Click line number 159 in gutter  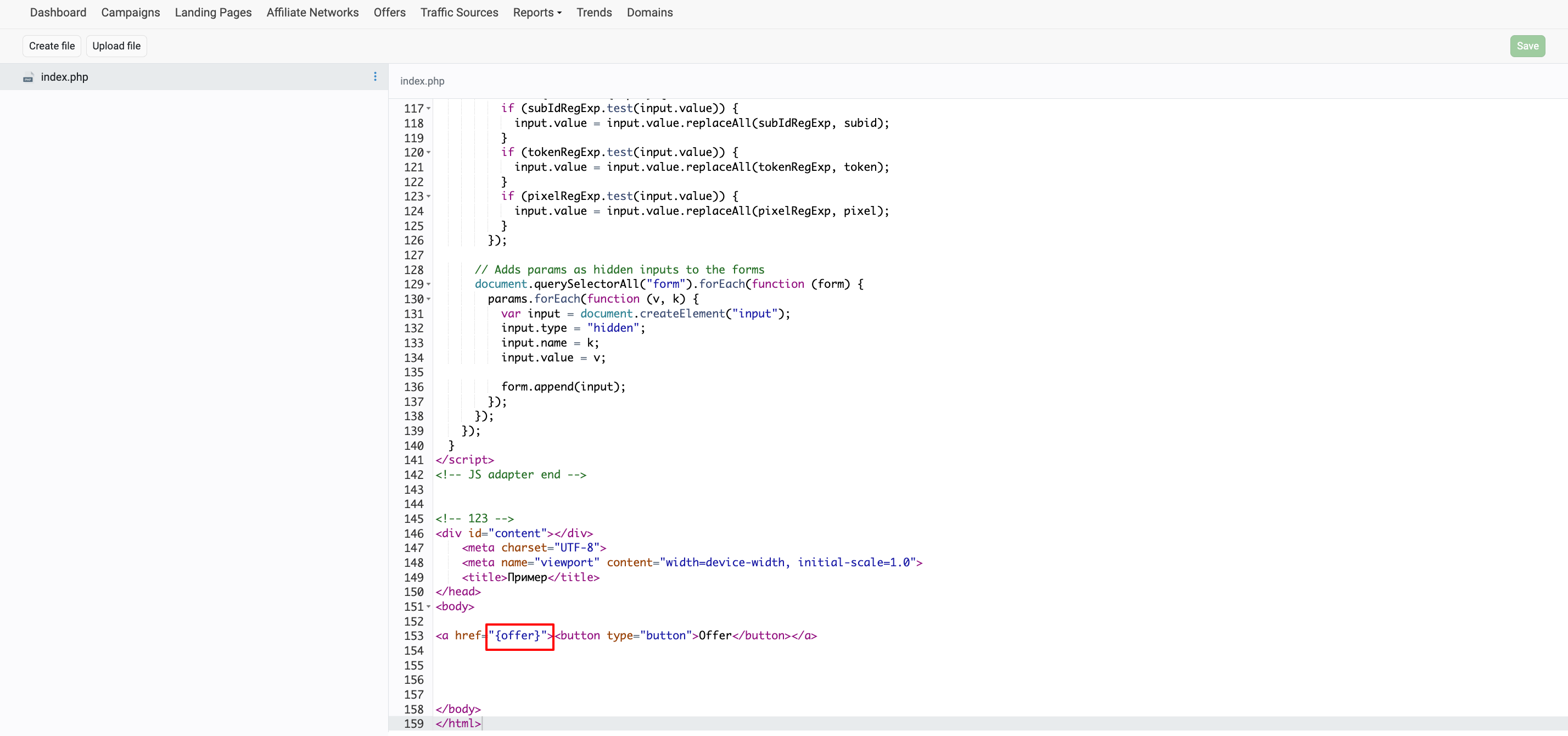[x=413, y=724]
